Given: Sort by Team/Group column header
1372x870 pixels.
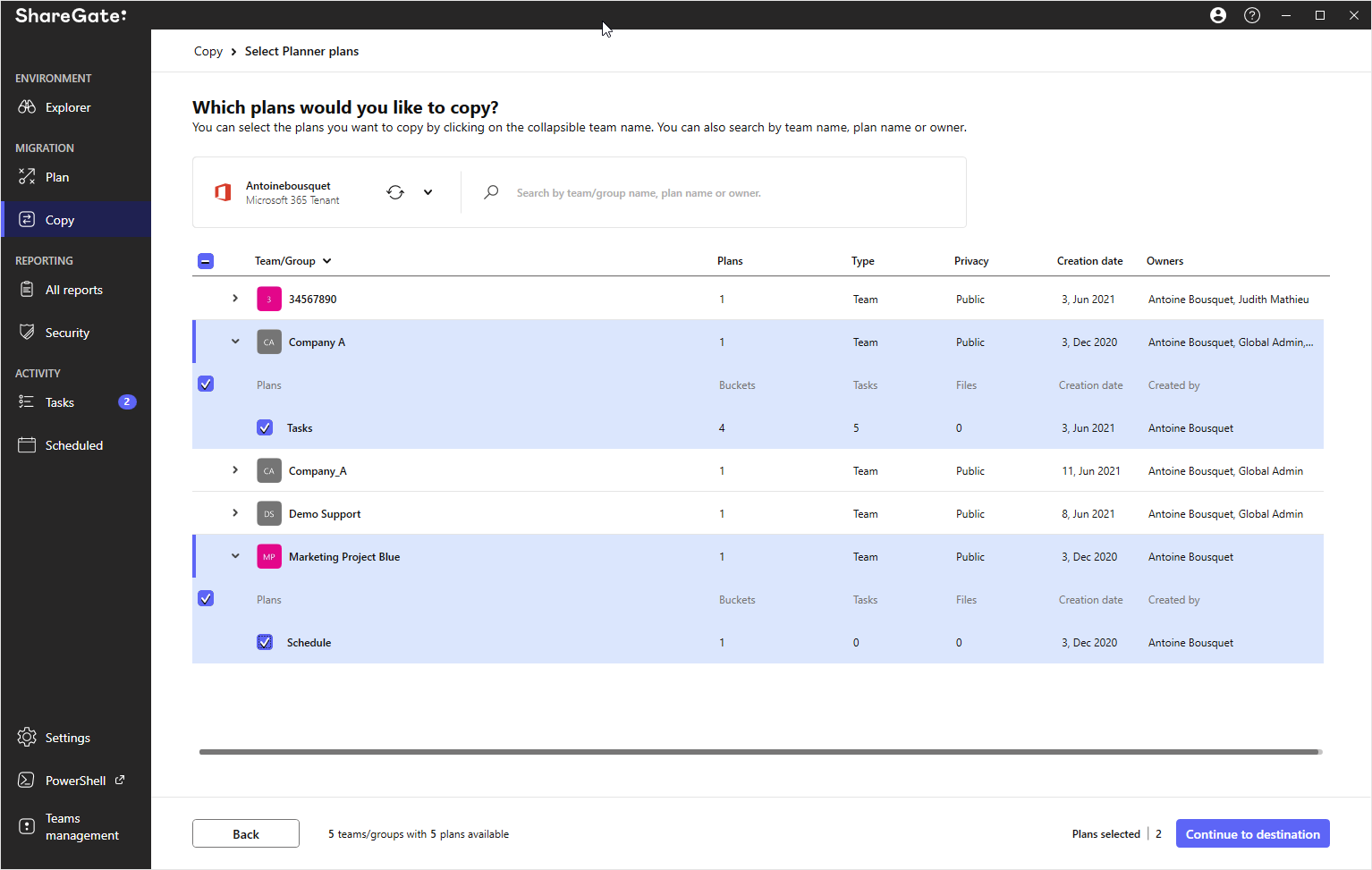Looking at the screenshot, I should coord(293,261).
